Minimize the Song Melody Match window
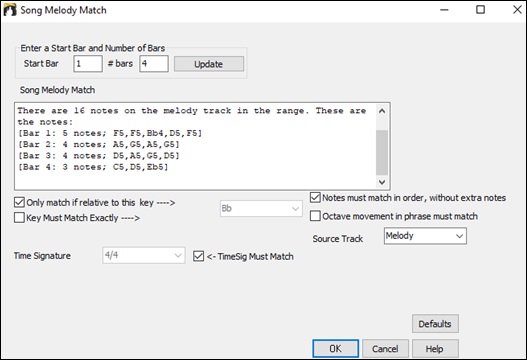Image resolution: width=527 pixels, height=360 pixels. (x=444, y=10)
